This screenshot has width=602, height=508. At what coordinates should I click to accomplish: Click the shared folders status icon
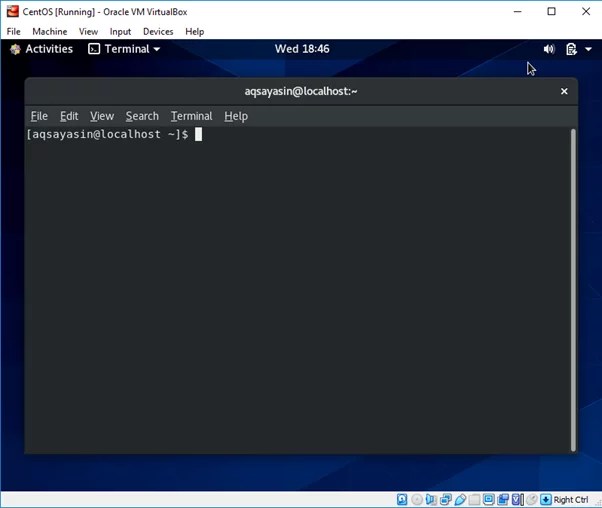pyautogui.click(x=474, y=499)
